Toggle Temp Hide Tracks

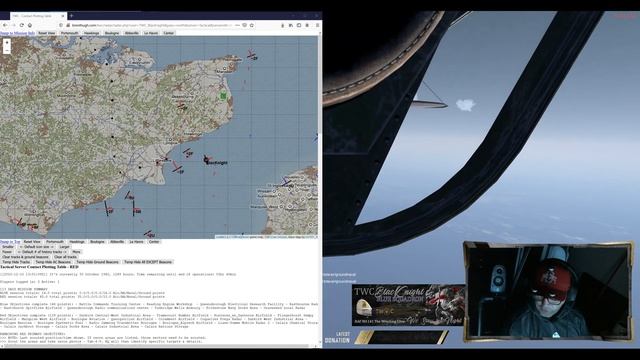coord(16,262)
